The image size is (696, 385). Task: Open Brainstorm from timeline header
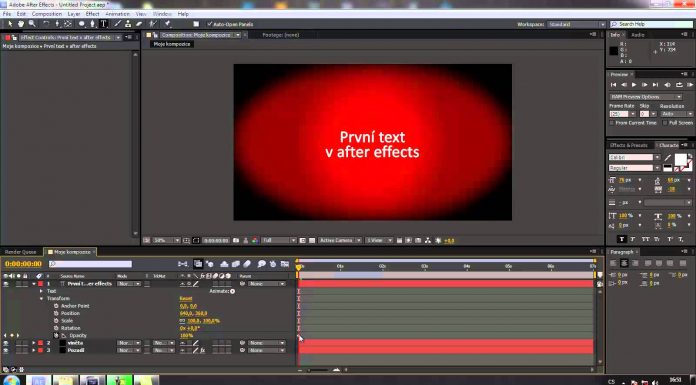click(x=261, y=264)
